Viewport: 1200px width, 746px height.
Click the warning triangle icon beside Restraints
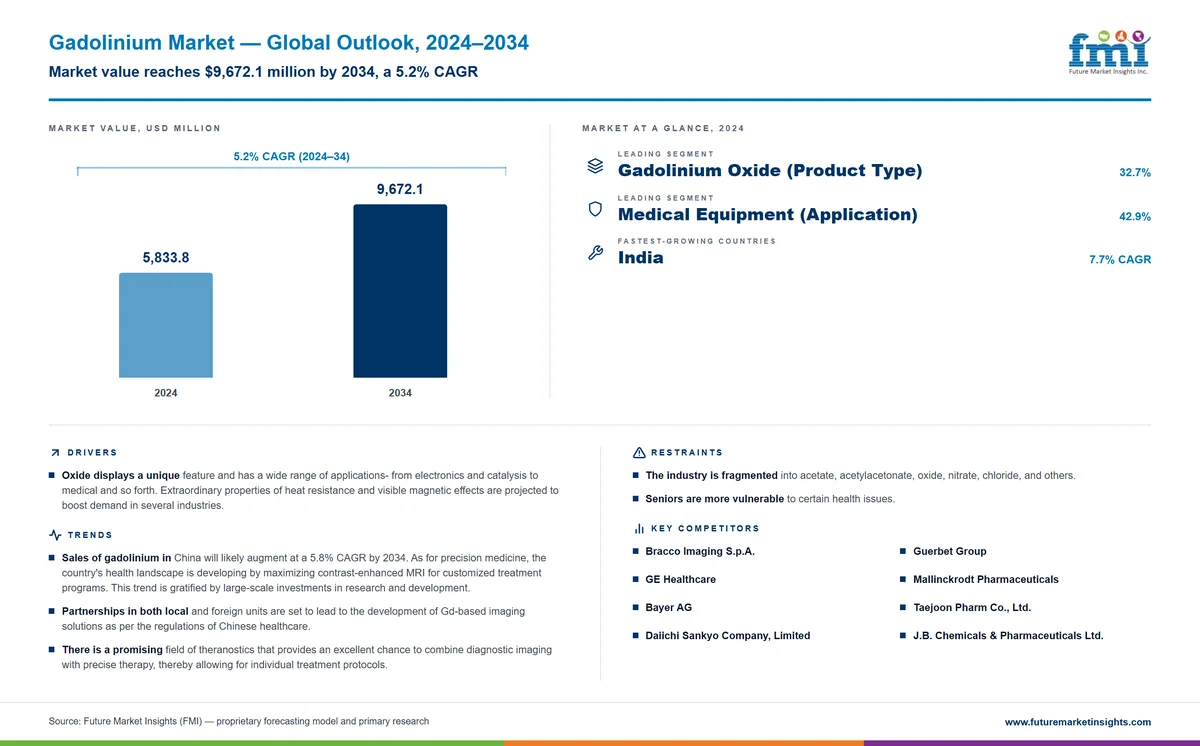coord(639,453)
